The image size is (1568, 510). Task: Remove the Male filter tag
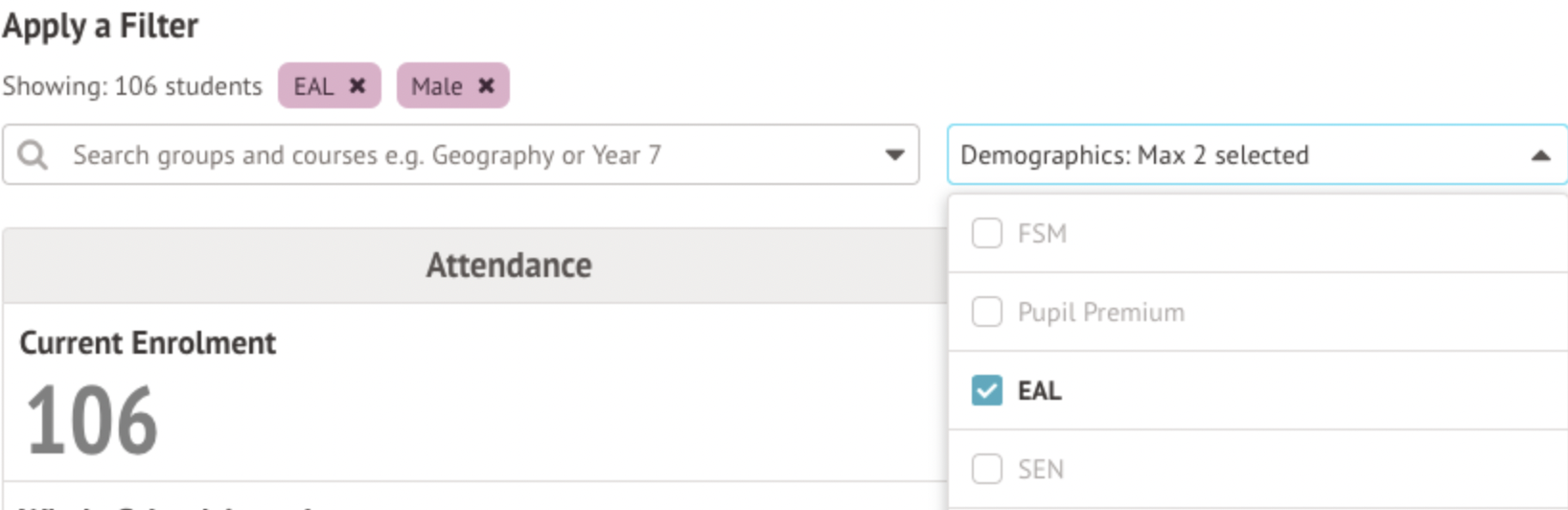click(487, 85)
